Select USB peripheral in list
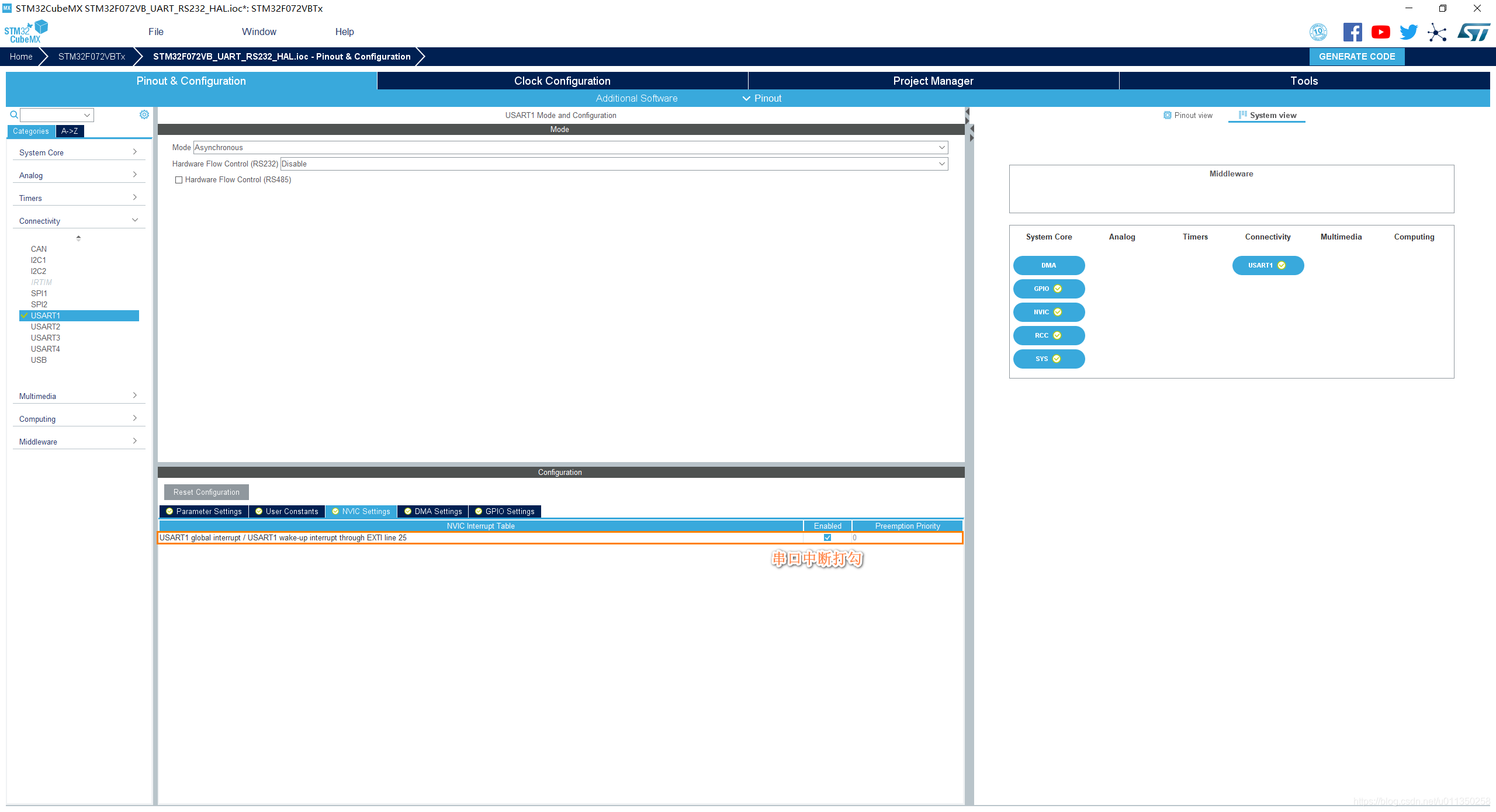Viewport: 1496px width, 812px height. point(39,360)
